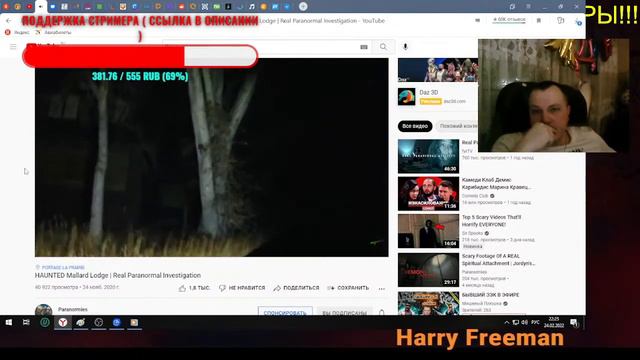Open the three-dot more actions menu under video
The height and width of the screenshot is (360, 640).
[x=382, y=289]
